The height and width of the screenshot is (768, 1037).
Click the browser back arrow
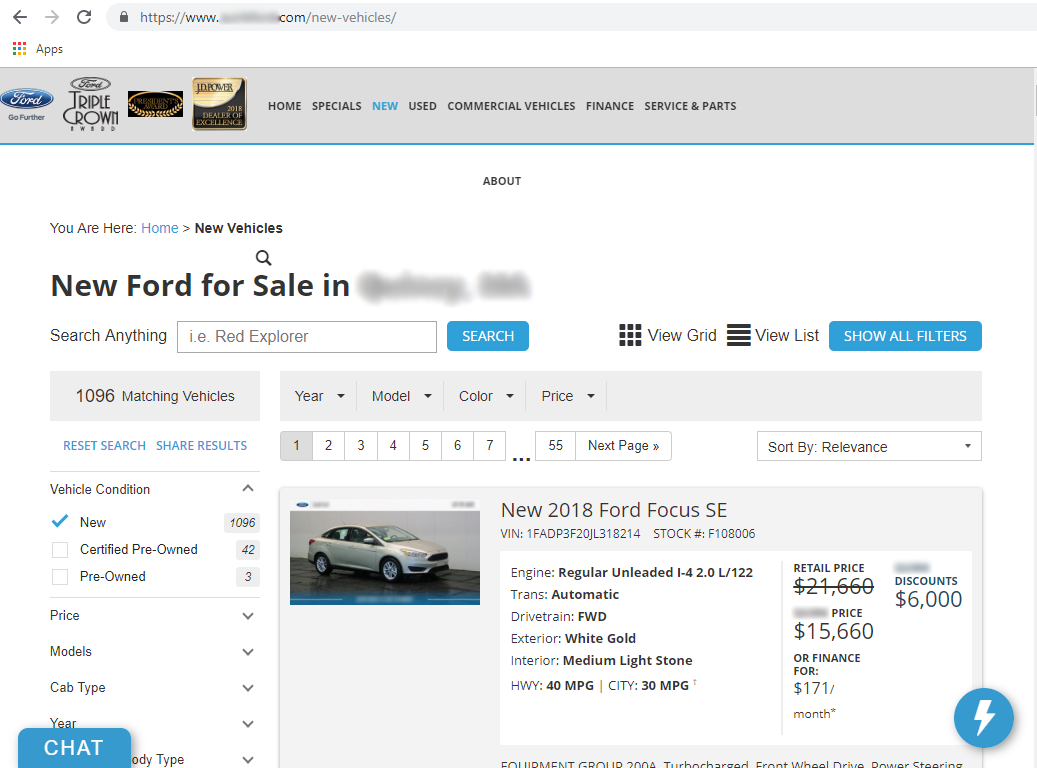click(20, 17)
